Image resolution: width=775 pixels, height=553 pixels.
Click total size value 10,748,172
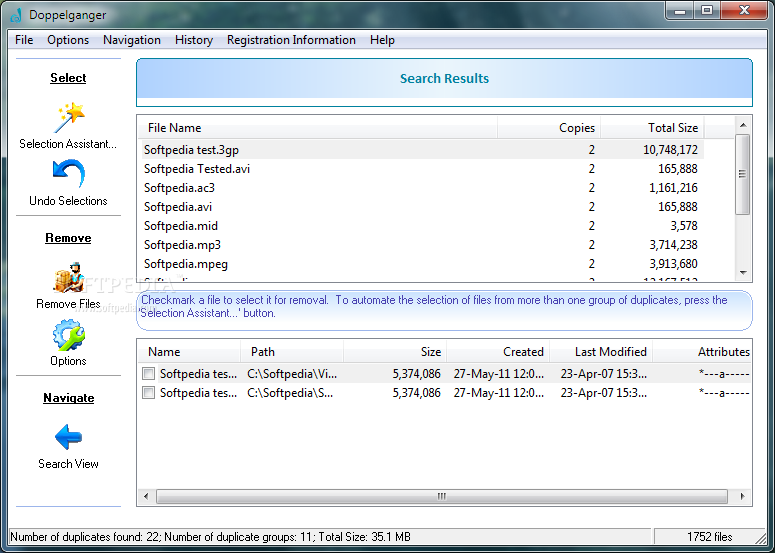(670, 150)
